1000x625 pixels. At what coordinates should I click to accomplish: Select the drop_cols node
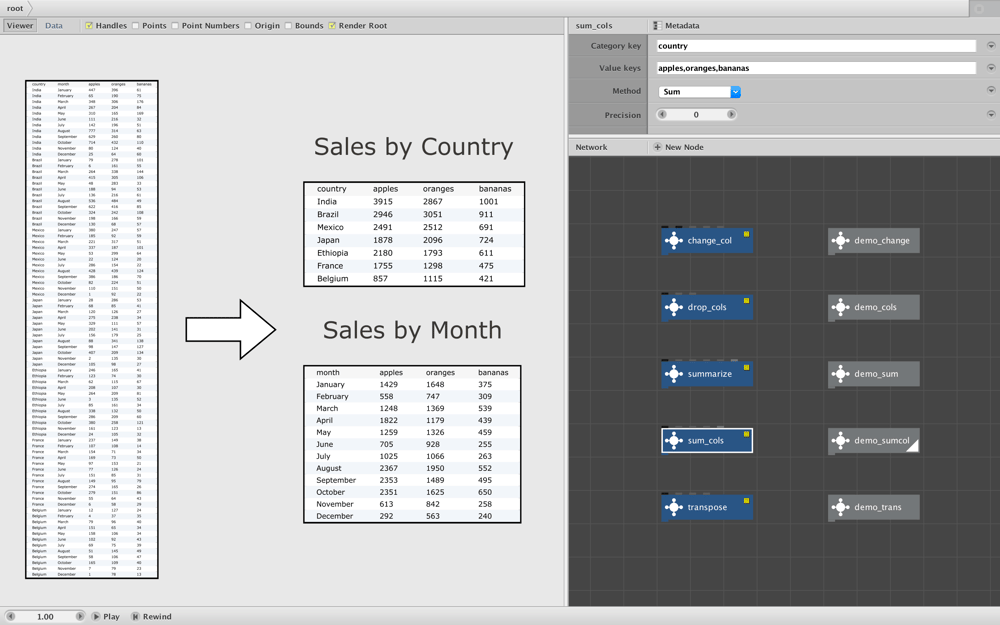pos(707,307)
